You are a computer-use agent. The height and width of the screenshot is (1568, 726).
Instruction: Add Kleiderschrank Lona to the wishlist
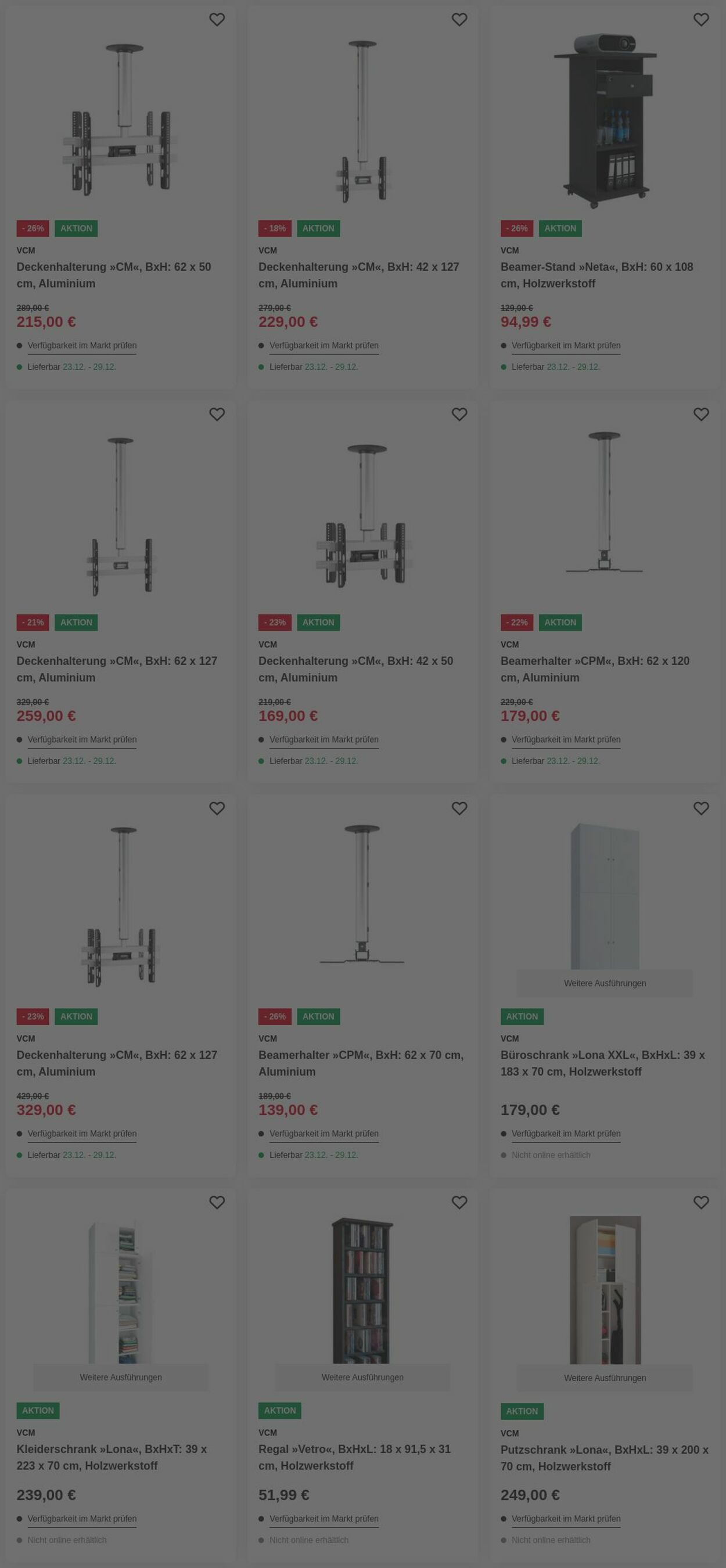[217, 1202]
